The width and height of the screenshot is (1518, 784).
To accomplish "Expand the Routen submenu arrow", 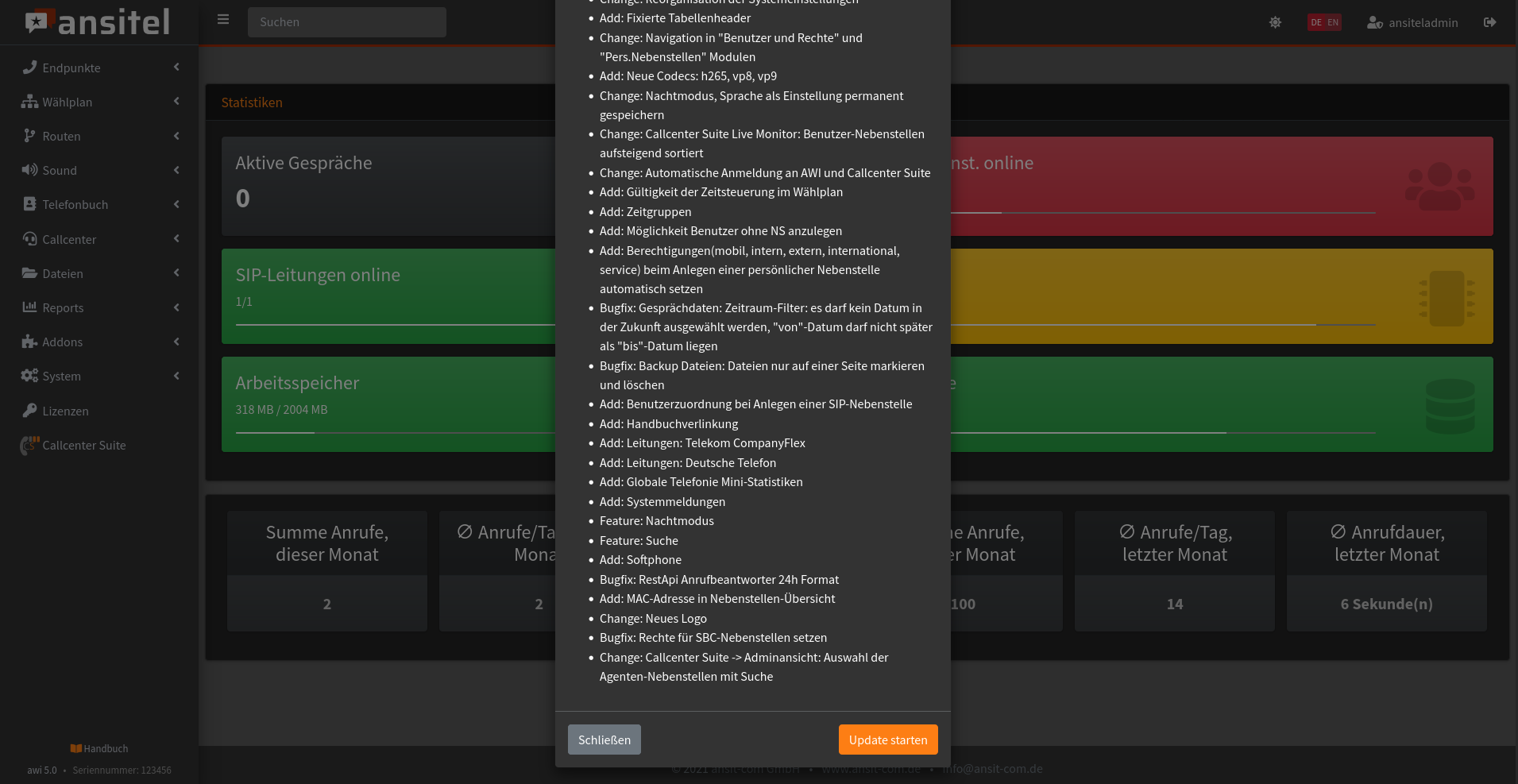I will pyautogui.click(x=176, y=136).
